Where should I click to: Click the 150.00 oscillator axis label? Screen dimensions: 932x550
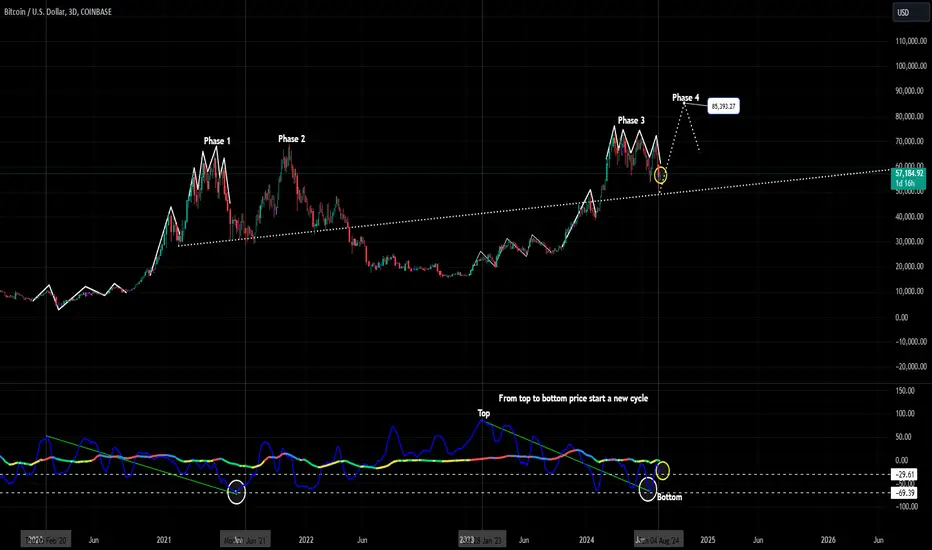point(905,391)
